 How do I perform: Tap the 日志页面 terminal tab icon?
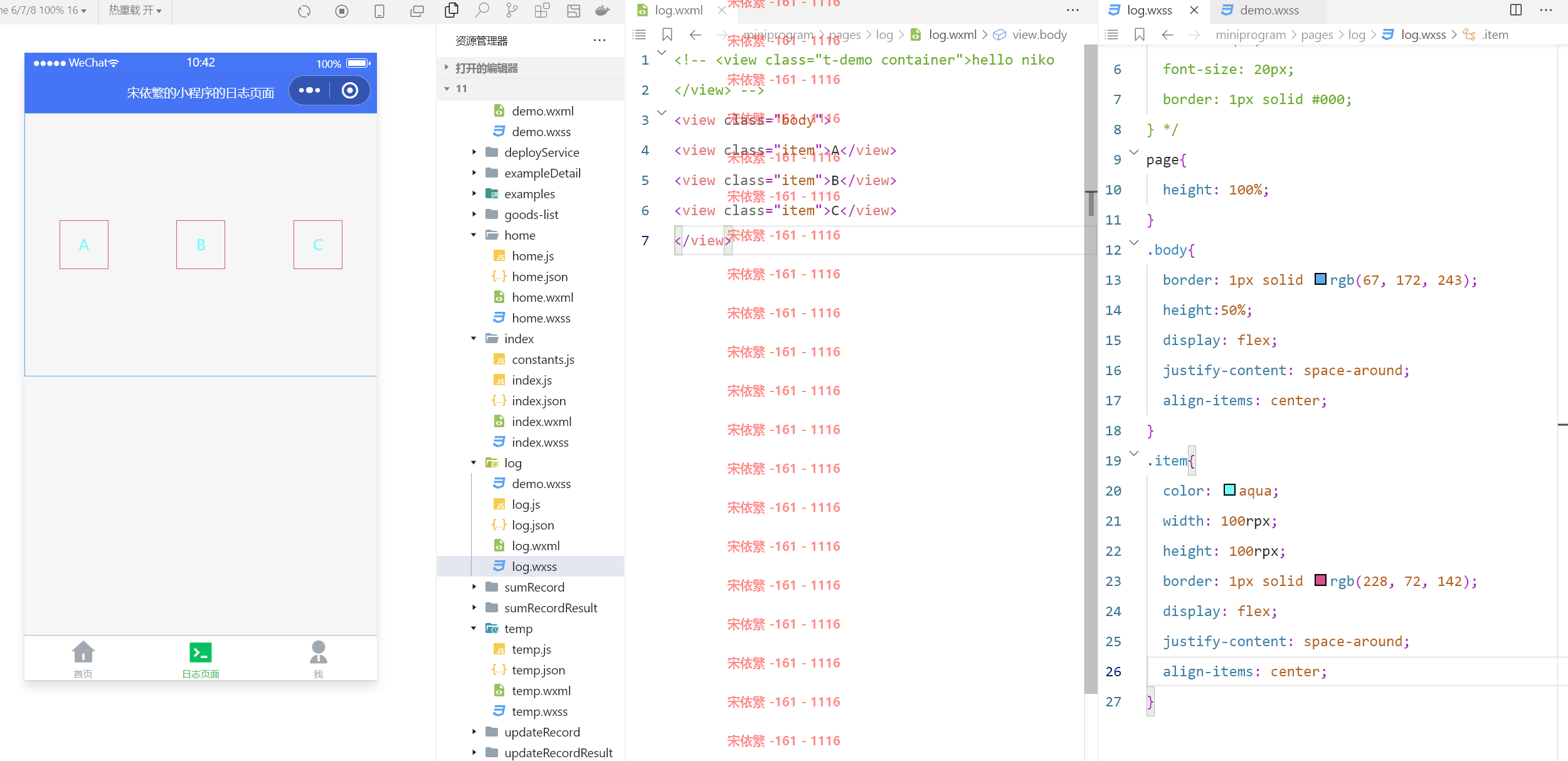[x=201, y=652]
